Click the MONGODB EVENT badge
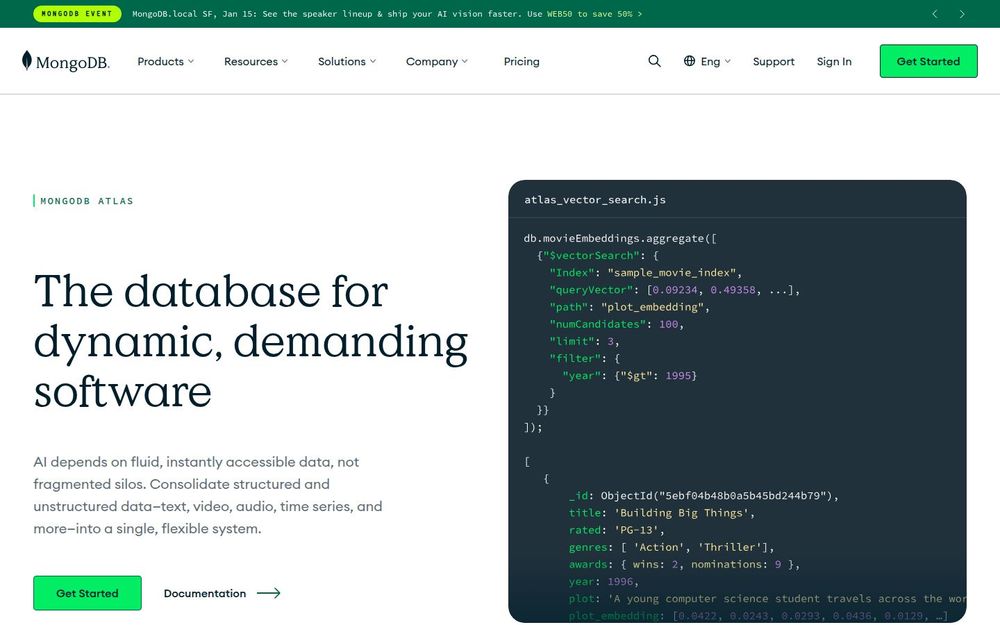 coord(77,14)
